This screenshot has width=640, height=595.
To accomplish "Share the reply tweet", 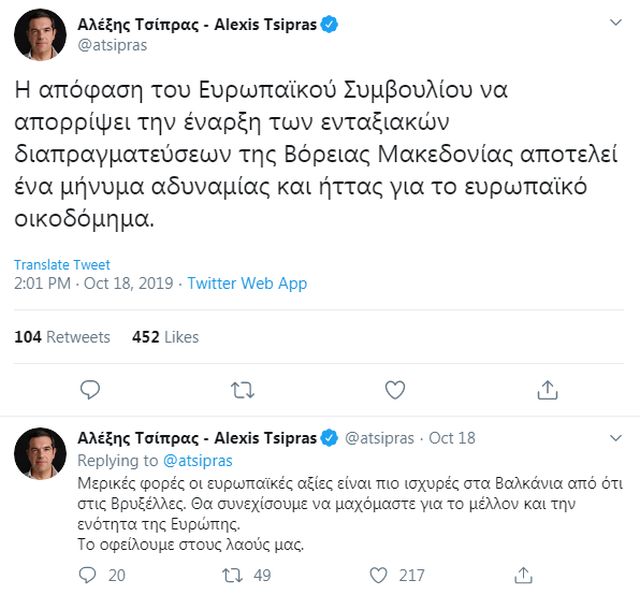I will tap(520, 575).
